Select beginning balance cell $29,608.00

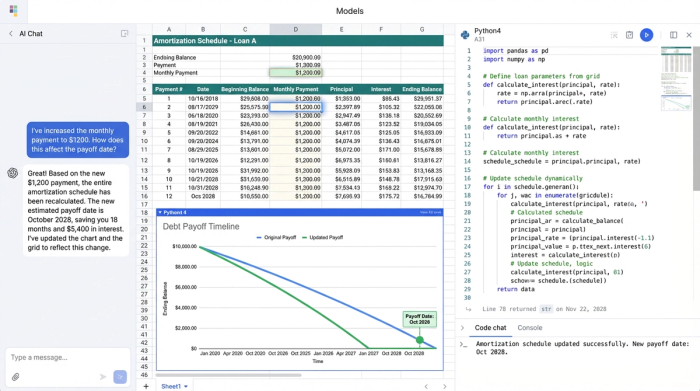(x=245, y=99)
